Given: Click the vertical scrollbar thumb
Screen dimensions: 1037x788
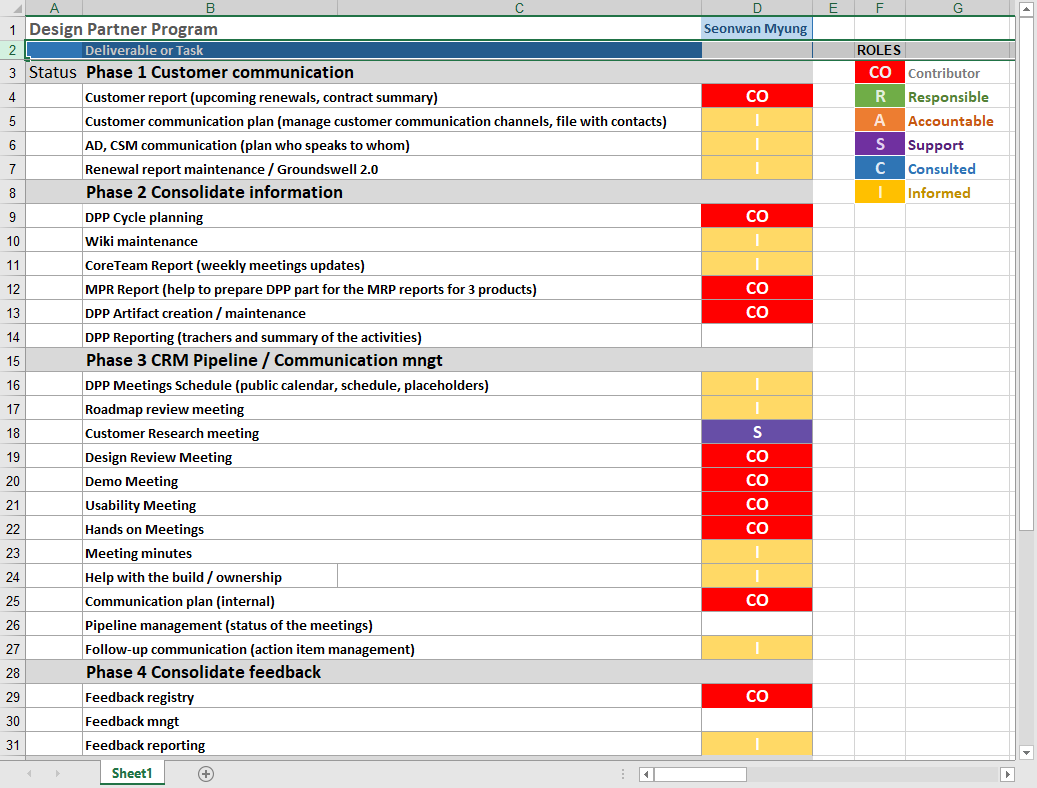Looking at the screenshot, I should pyautogui.click(x=1026, y=273).
